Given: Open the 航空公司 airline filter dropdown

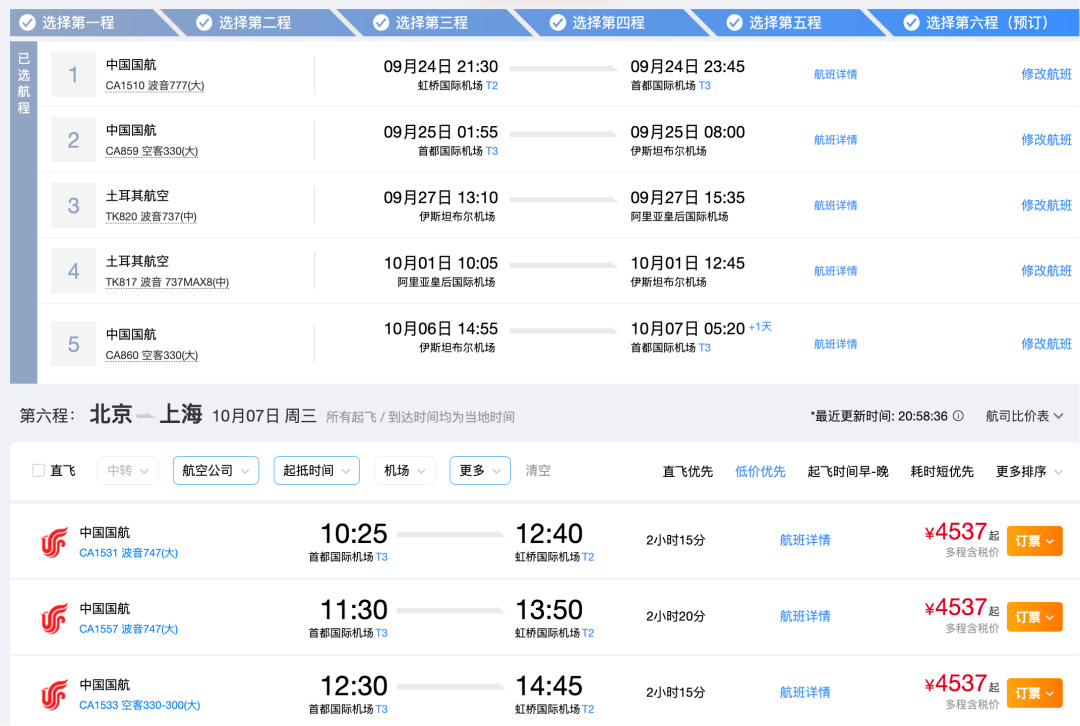Looking at the screenshot, I should (216, 470).
